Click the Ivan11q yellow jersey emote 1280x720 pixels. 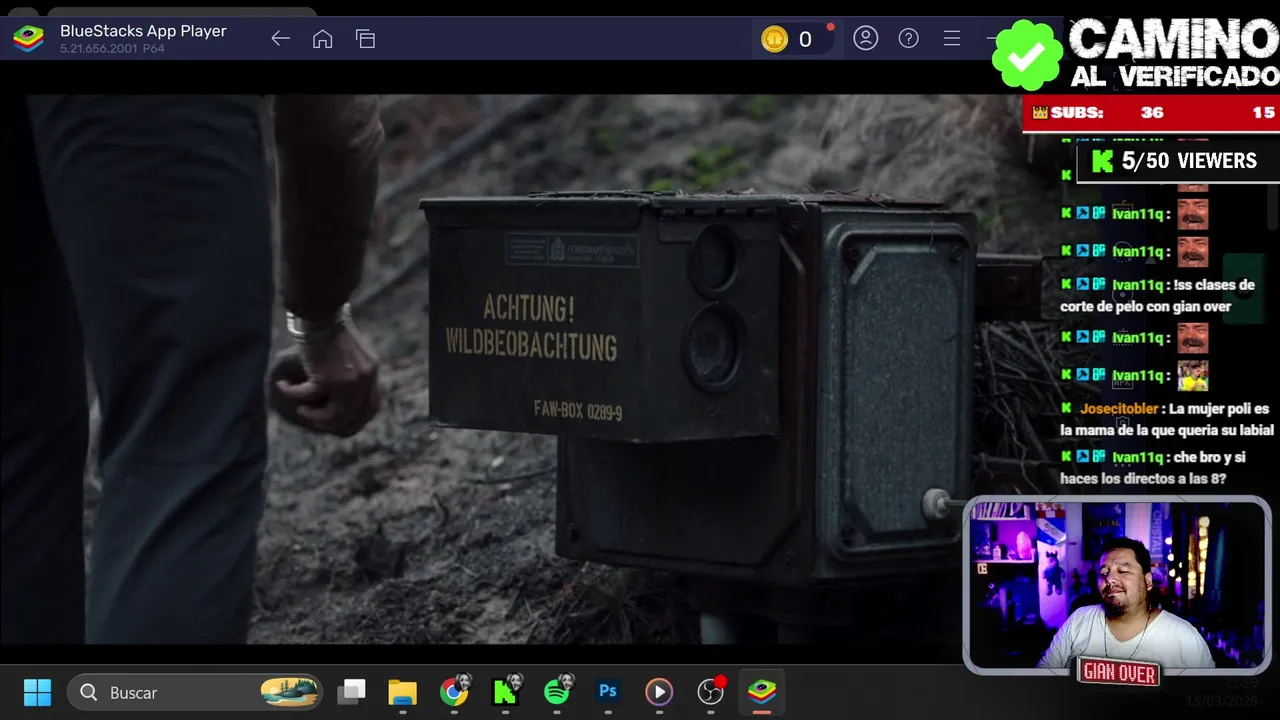point(1192,376)
